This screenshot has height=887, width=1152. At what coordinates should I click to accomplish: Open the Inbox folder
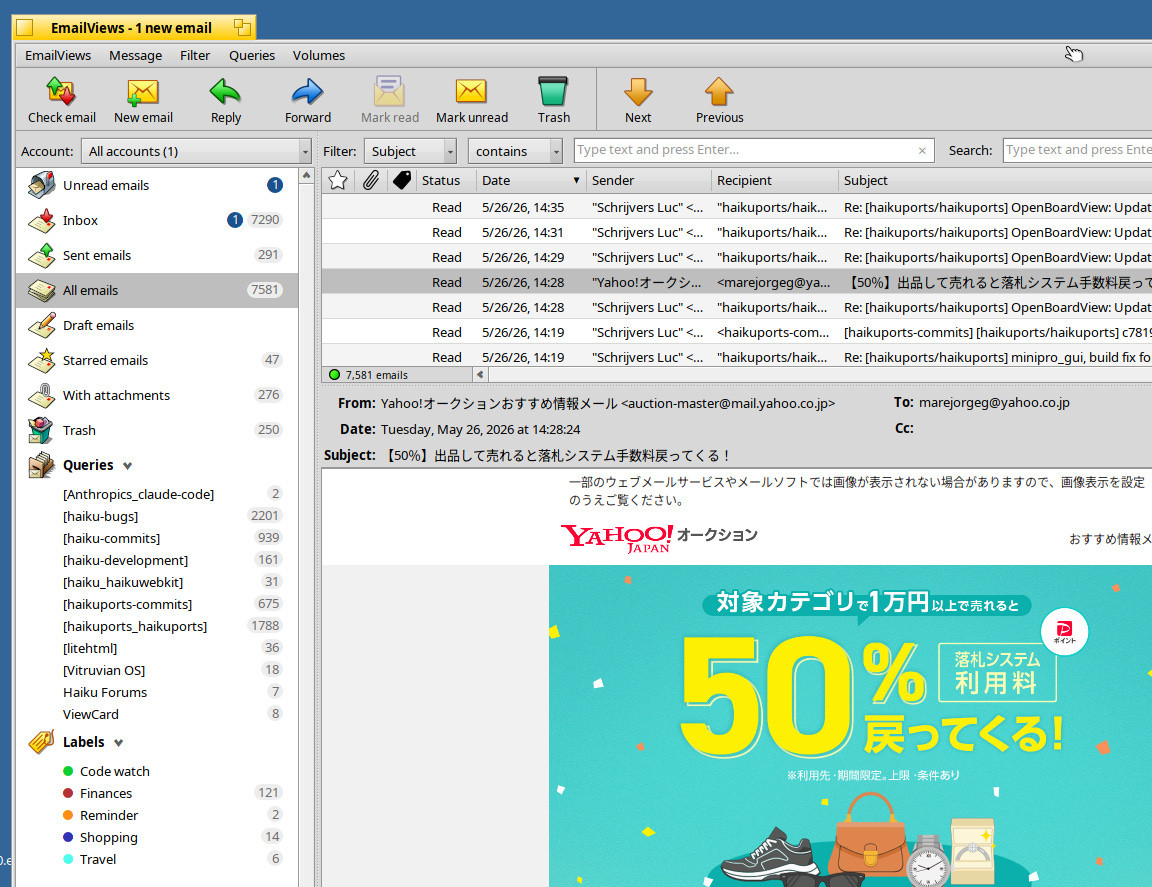click(x=157, y=220)
